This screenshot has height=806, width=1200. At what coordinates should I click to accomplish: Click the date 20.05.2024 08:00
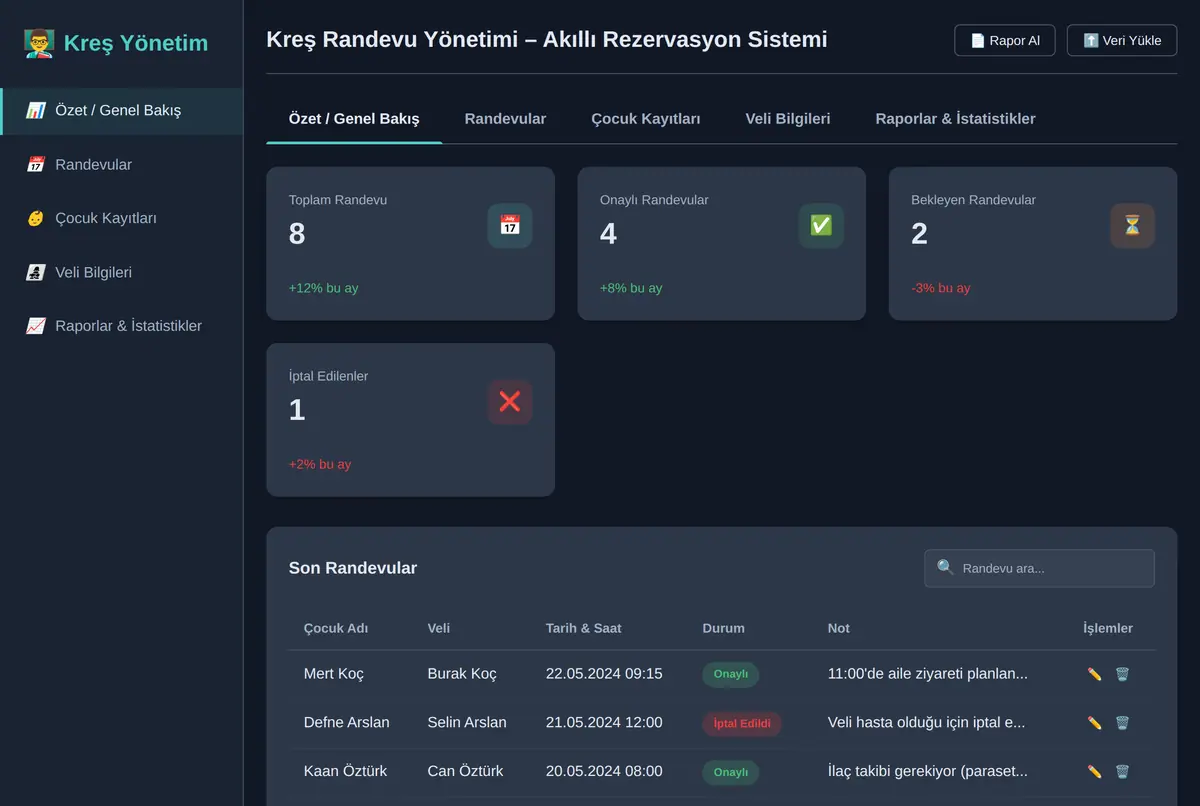click(x=604, y=771)
